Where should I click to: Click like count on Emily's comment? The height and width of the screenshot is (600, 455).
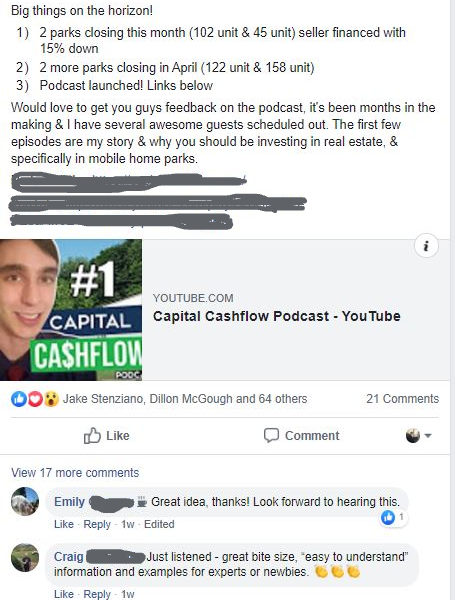(393, 517)
